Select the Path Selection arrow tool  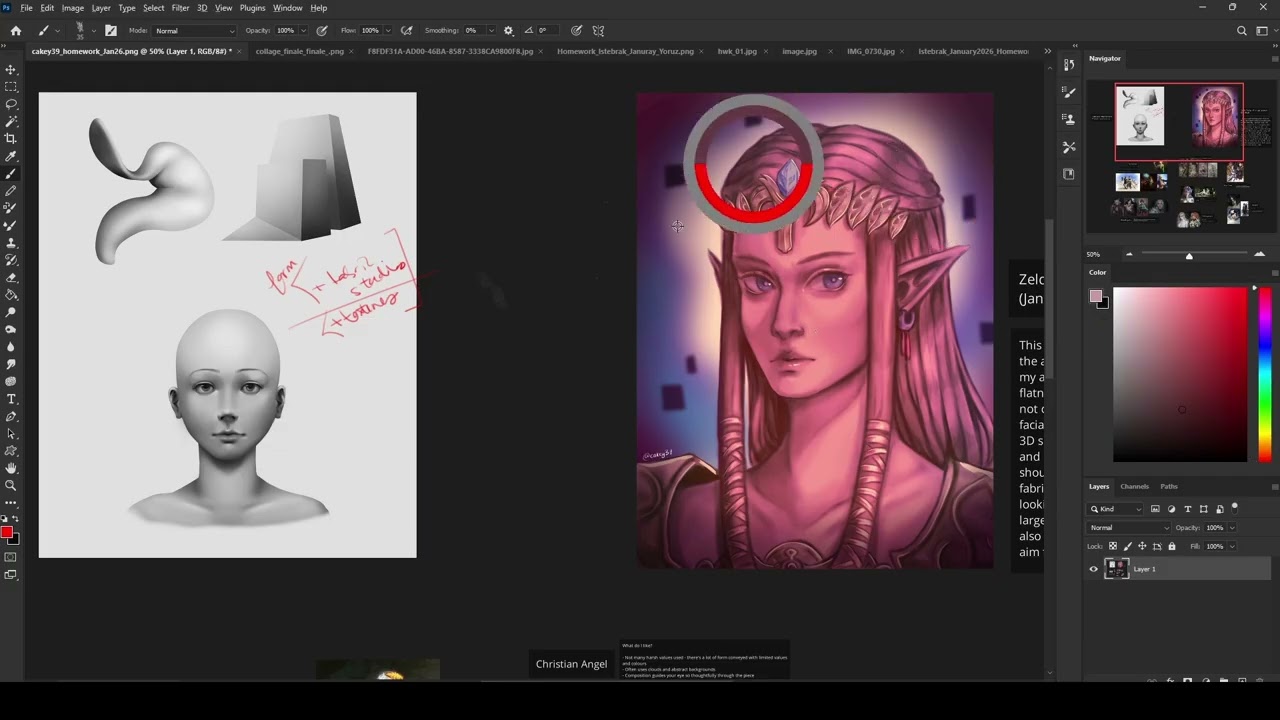pos(11,433)
